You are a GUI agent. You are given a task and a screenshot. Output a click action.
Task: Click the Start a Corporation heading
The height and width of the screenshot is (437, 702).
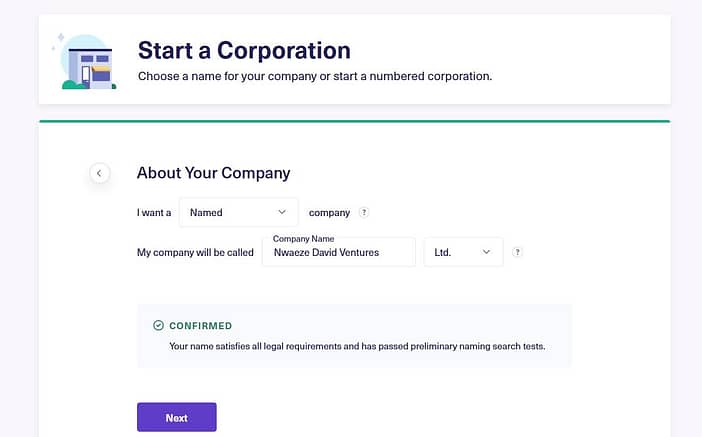pos(244,50)
